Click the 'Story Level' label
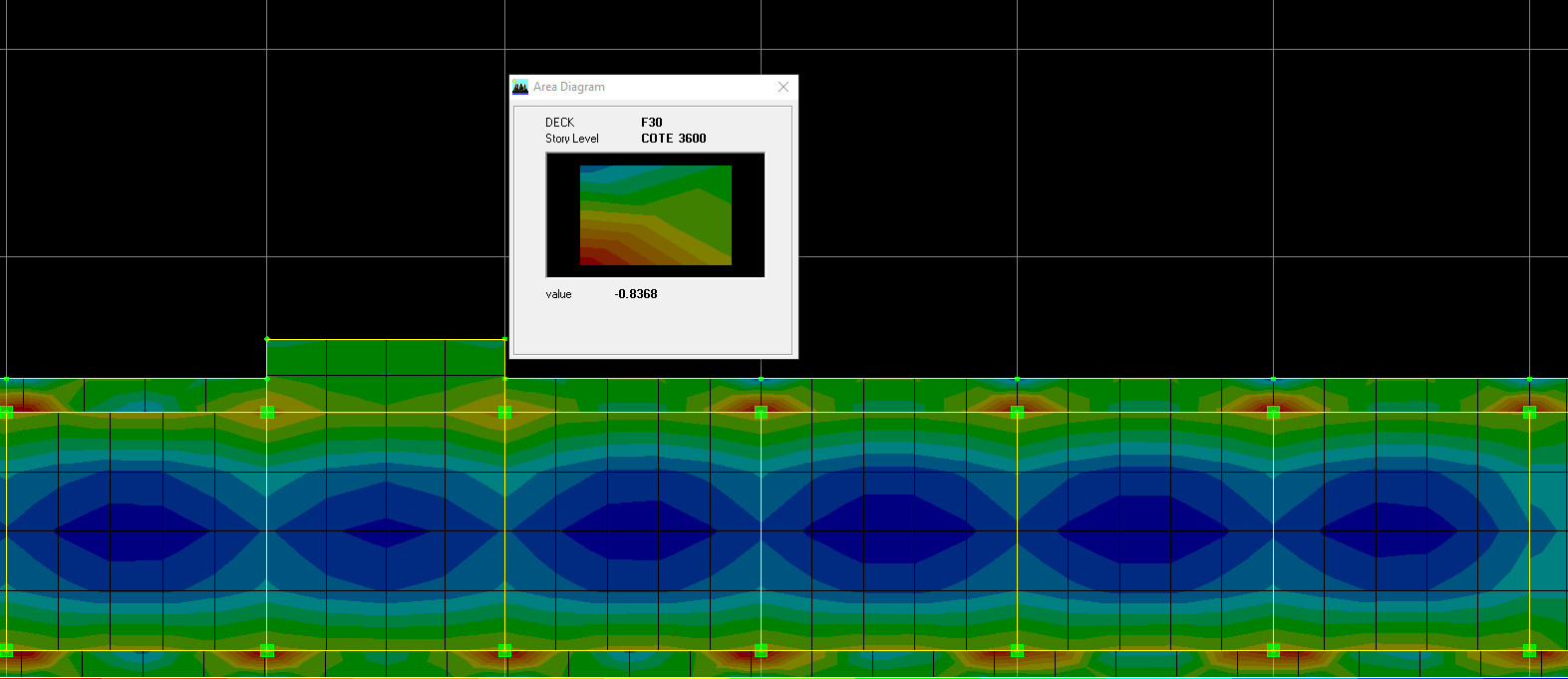This screenshot has width=1568, height=679. coord(572,139)
